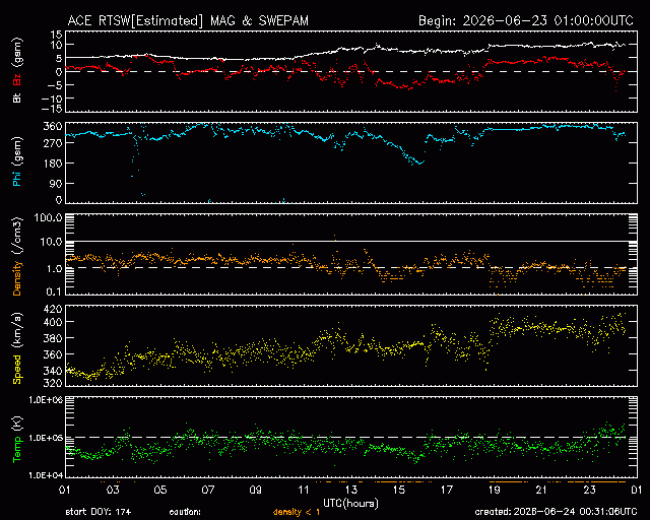Image resolution: width=650 pixels, height=520 pixels.
Task: Click the "15" hour label on the time axis
Action: 399,490
